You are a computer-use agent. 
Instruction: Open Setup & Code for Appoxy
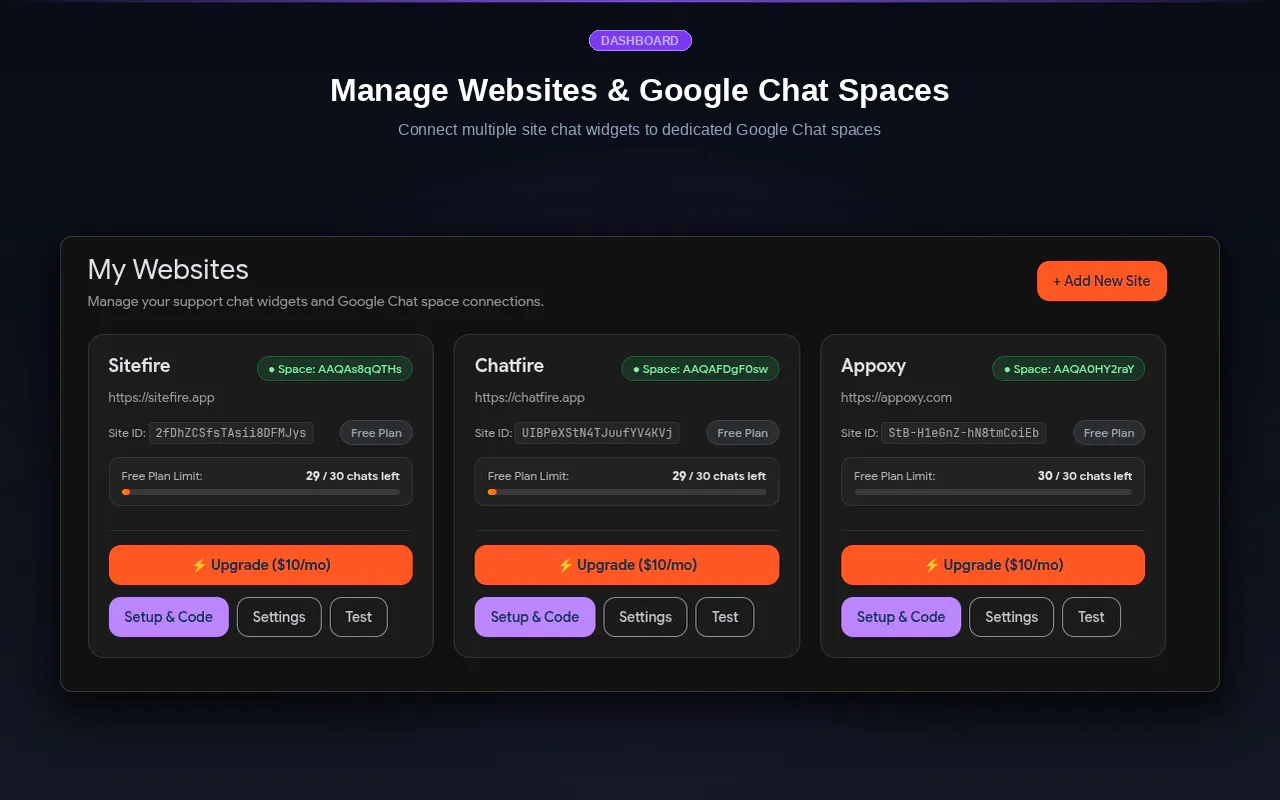[x=901, y=617]
